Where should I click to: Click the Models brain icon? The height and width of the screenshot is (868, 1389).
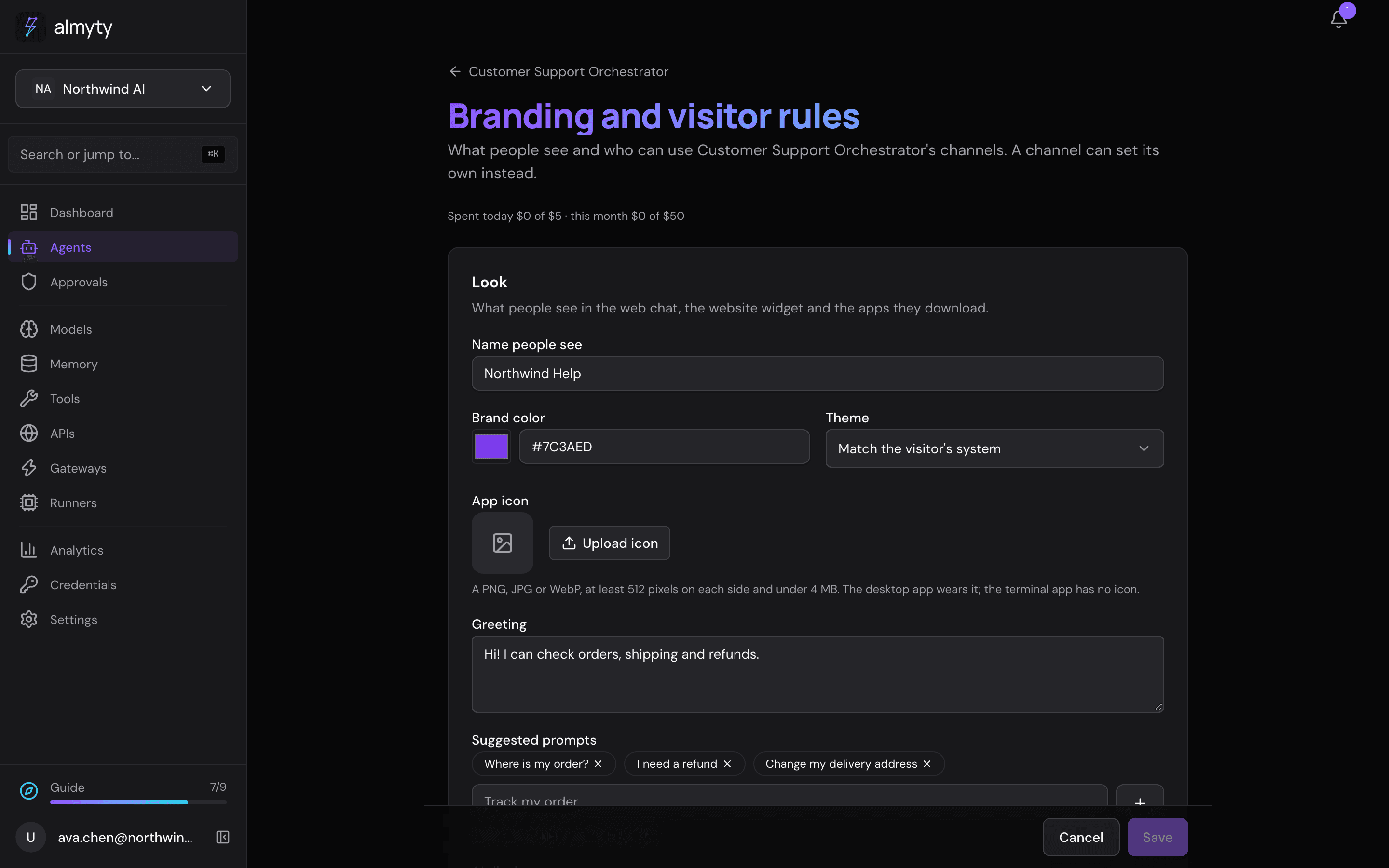pyautogui.click(x=29, y=329)
